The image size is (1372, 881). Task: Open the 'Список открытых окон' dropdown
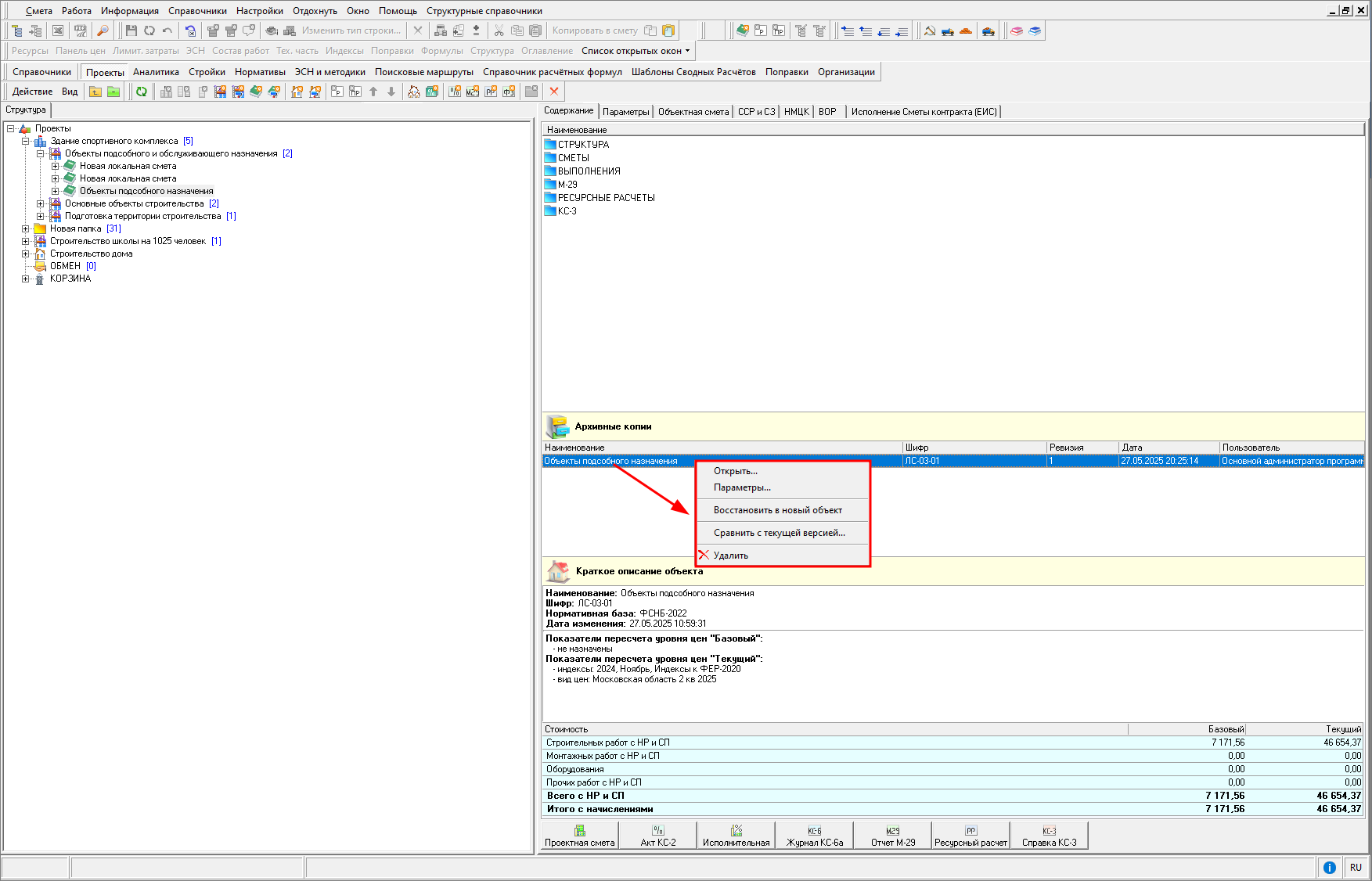click(636, 51)
